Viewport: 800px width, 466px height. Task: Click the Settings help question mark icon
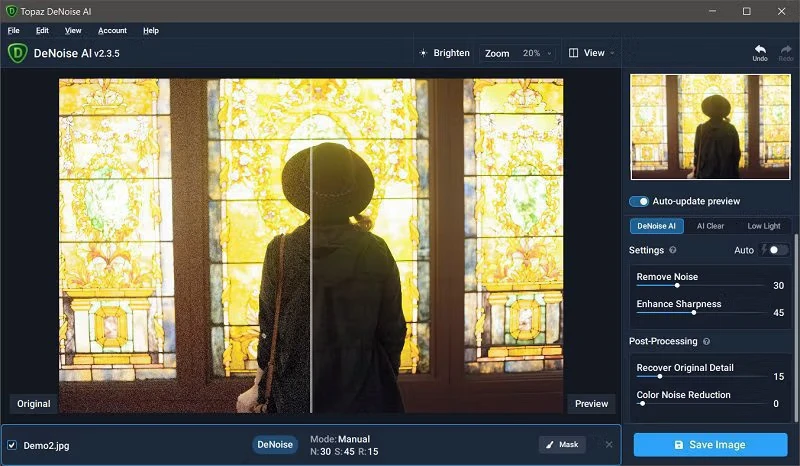point(673,250)
